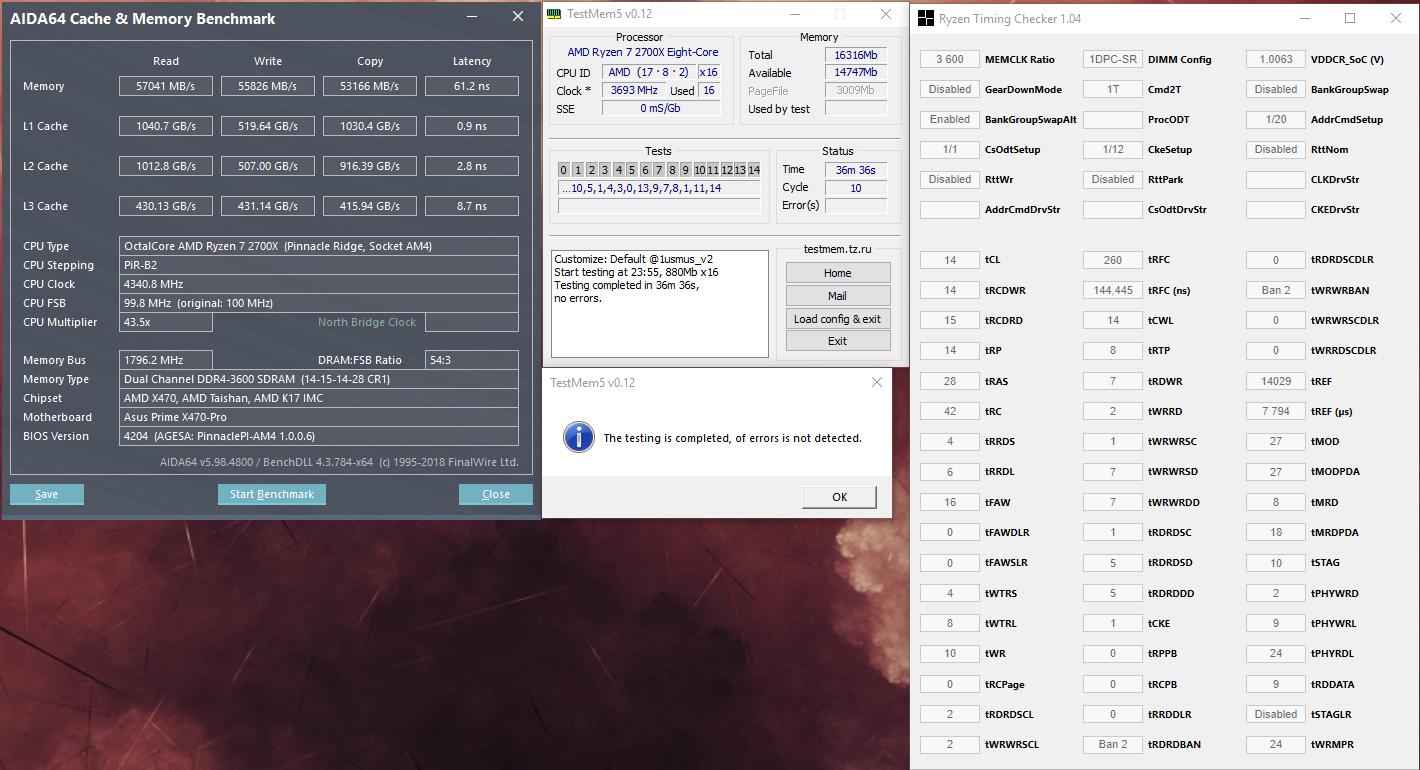Image resolution: width=1420 pixels, height=770 pixels.
Task: Open the Home button in TestMem5
Action: point(838,273)
